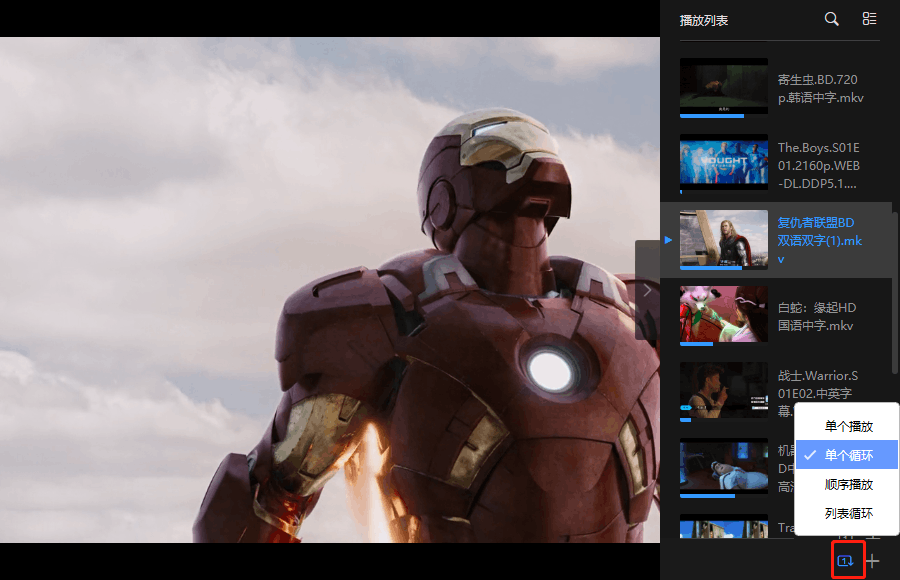Click the 播放列表 panel heading
Screen dimensions: 900x580
tap(704, 21)
